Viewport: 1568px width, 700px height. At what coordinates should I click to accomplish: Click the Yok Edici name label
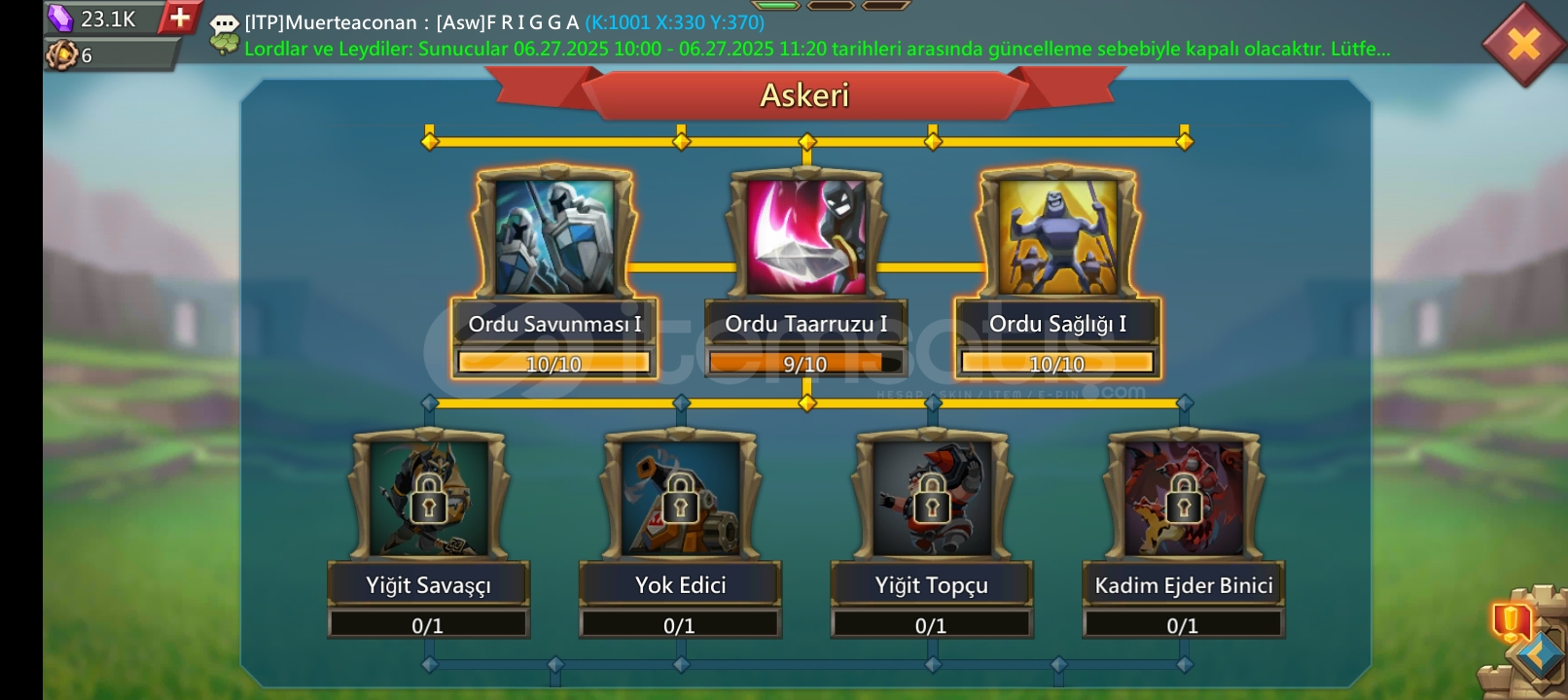[x=681, y=585]
